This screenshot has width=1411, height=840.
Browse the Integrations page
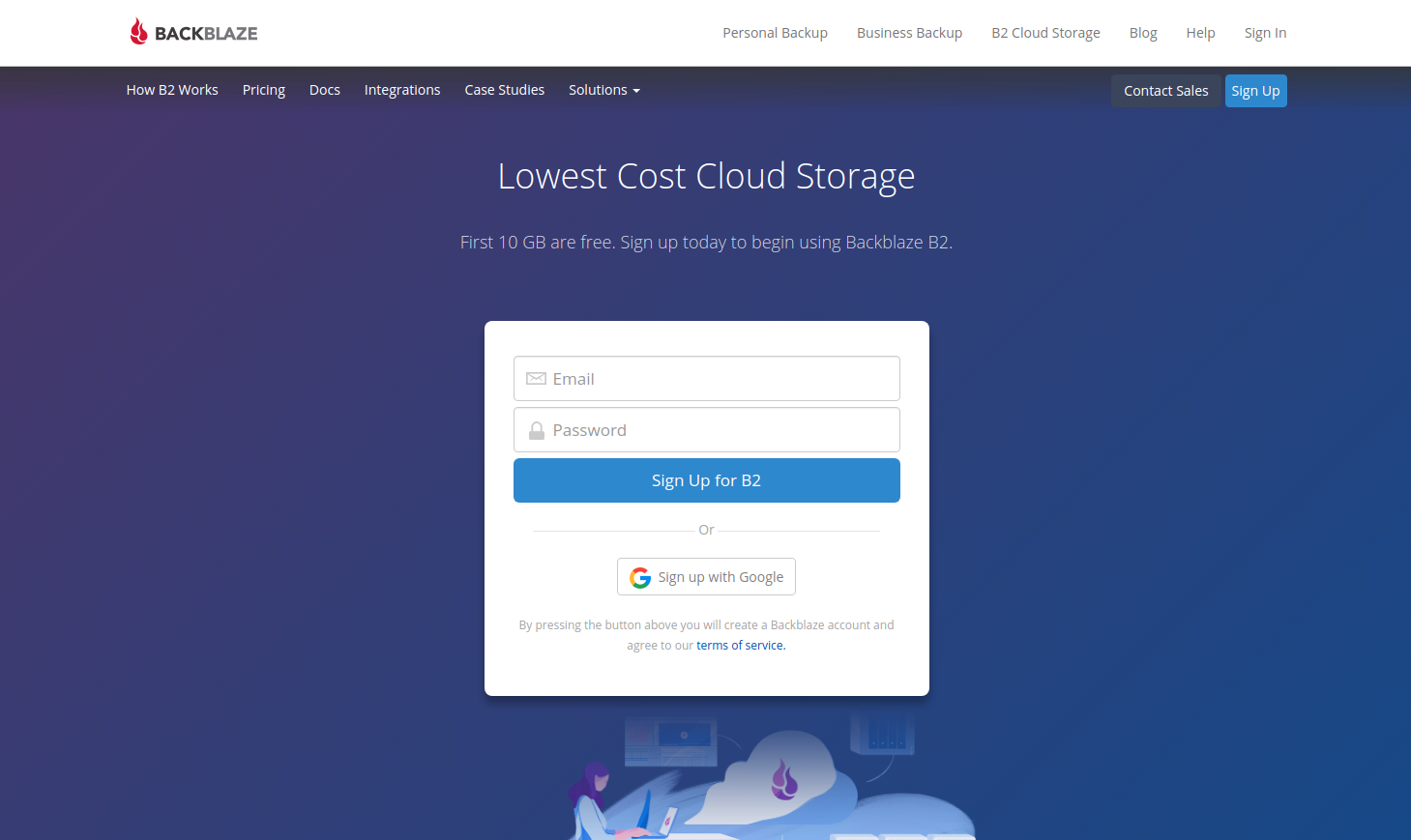point(402,90)
